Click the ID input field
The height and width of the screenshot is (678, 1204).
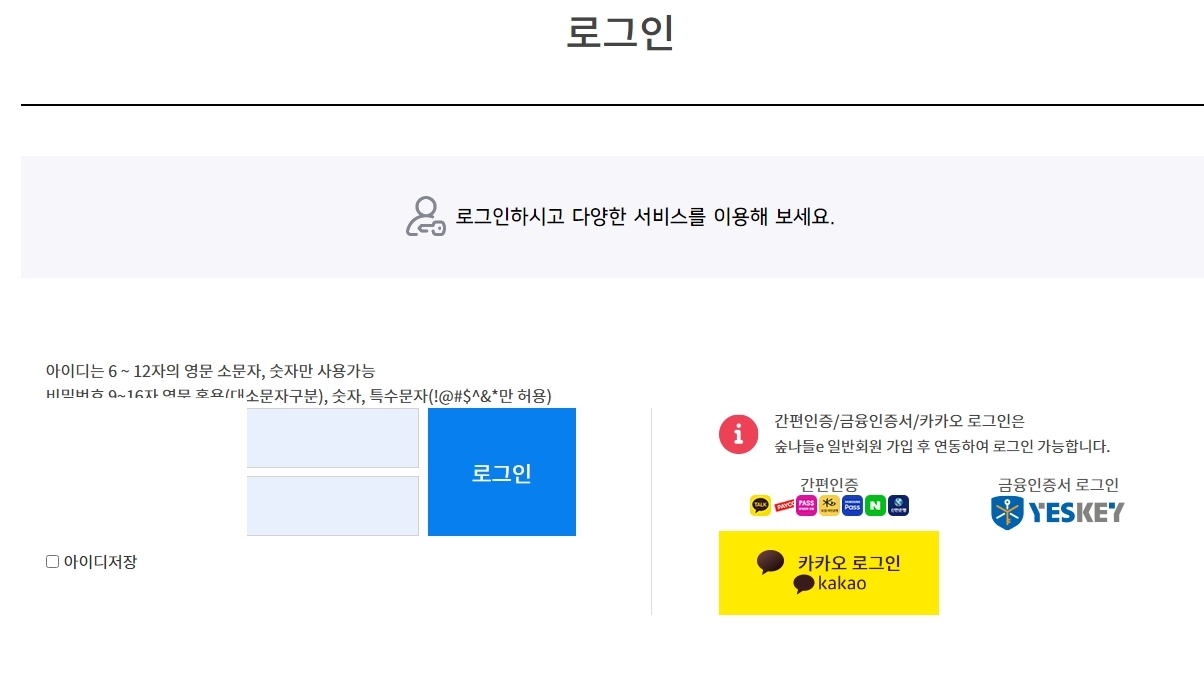point(332,436)
